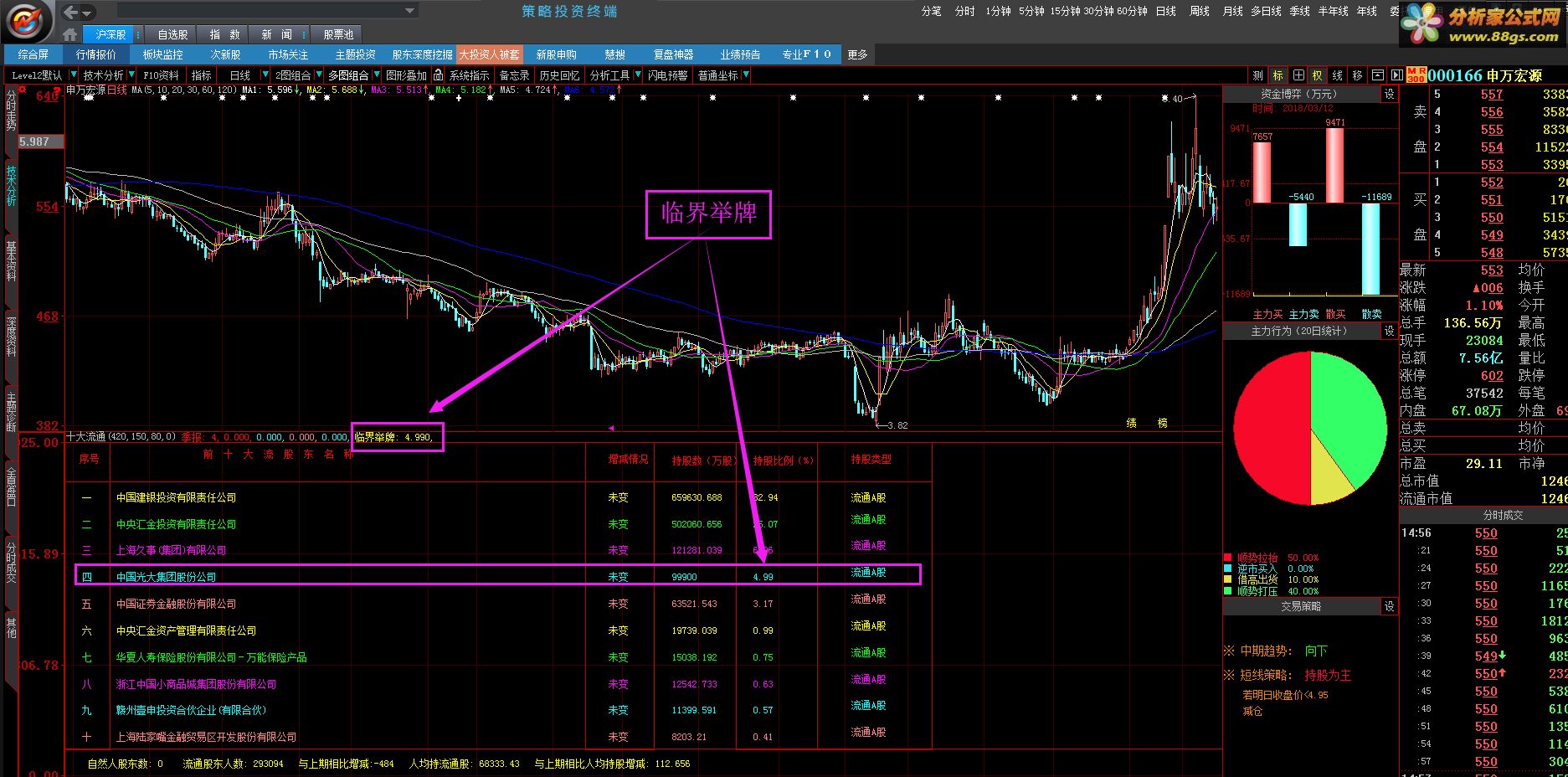
Task: Click the cyan 逆市买入 legend swatch
Action: tap(1227, 569)
